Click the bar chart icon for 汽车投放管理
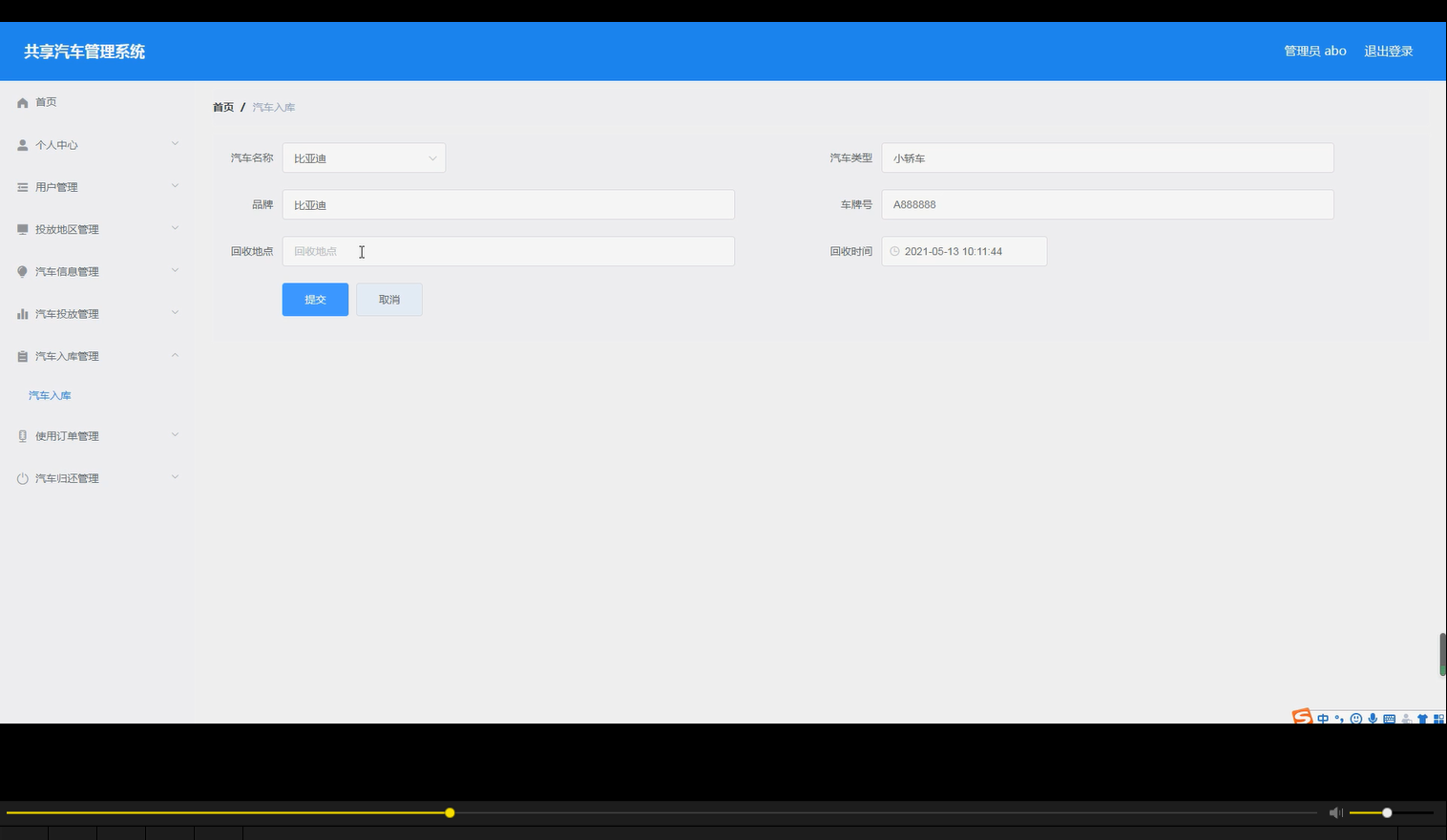This screenshot has width=1447, height=840. click(23, 314)
